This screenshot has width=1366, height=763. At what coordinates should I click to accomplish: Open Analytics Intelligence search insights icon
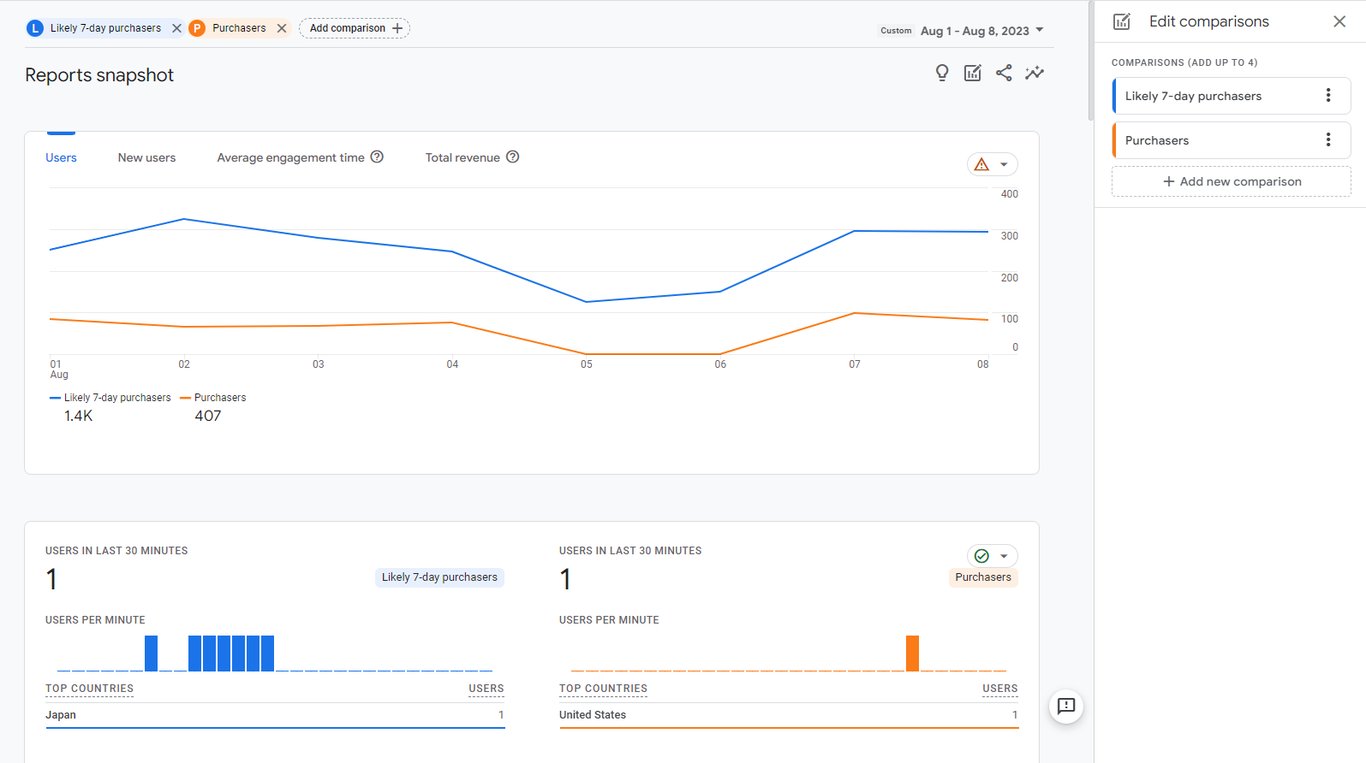click(1034, 72)
